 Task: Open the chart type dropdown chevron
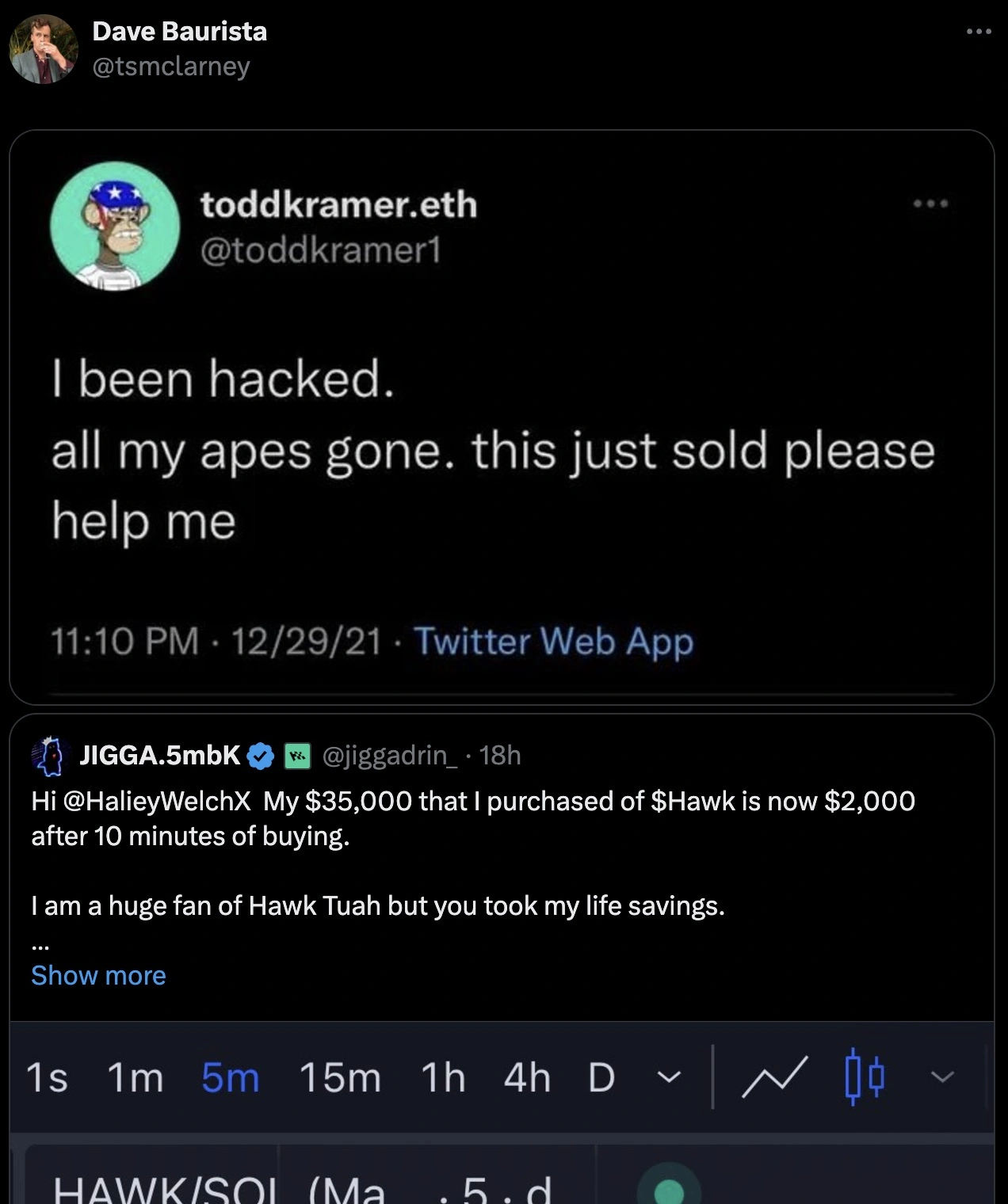(x=941, y=1077)
